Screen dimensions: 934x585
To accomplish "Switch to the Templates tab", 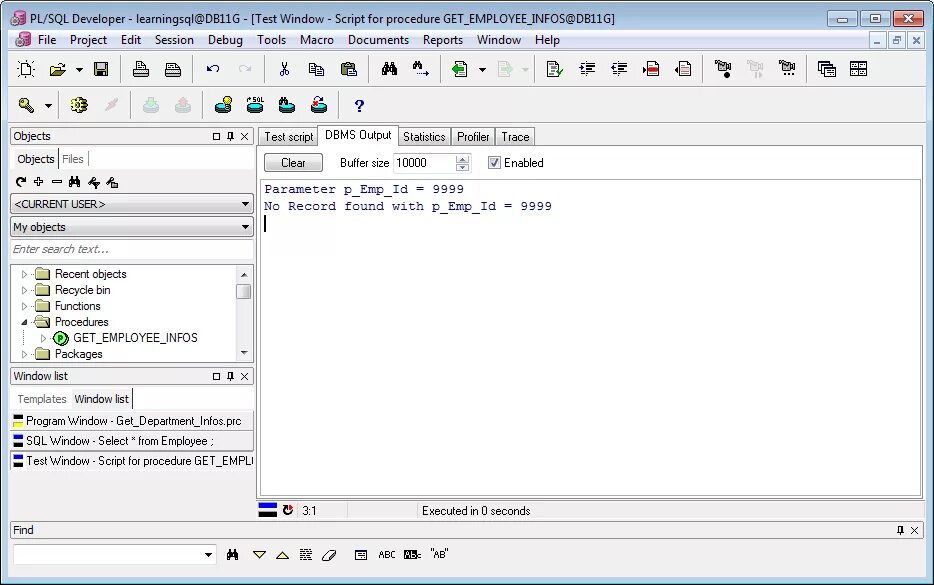I will coord(42,399).
